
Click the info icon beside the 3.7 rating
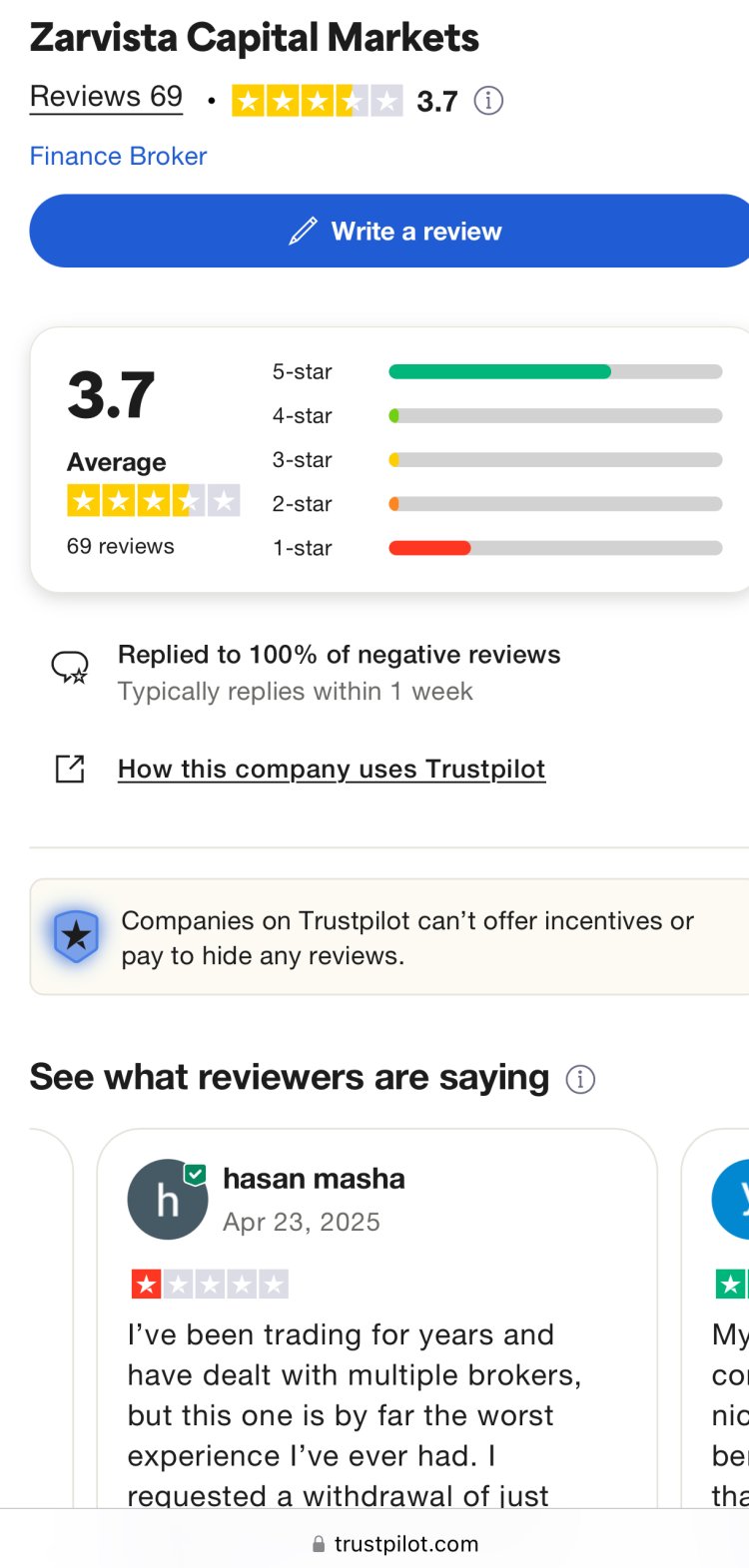tap(488, 101)
